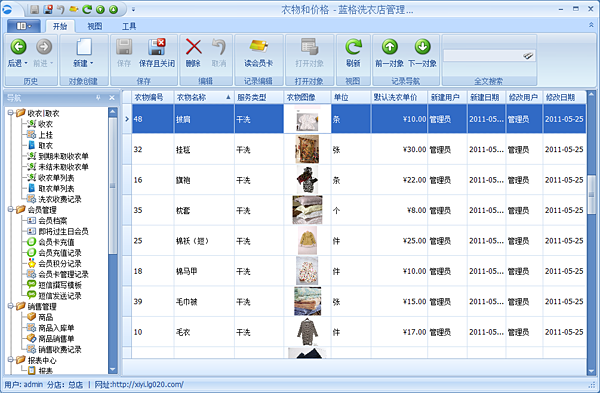Click navigation tree scrollbar up arrow
The height and width of the screenshot is (393, 600).
coord(112,112)
